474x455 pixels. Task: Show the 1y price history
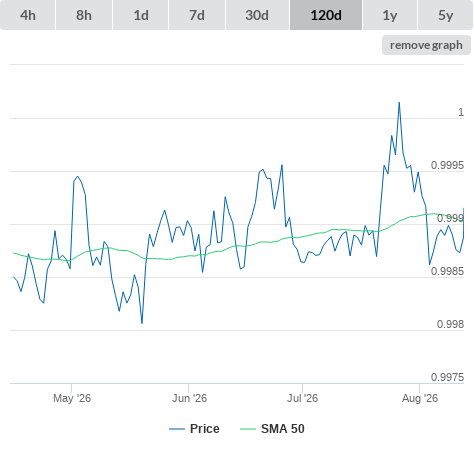pyautogui.click(x=390, y=15)
